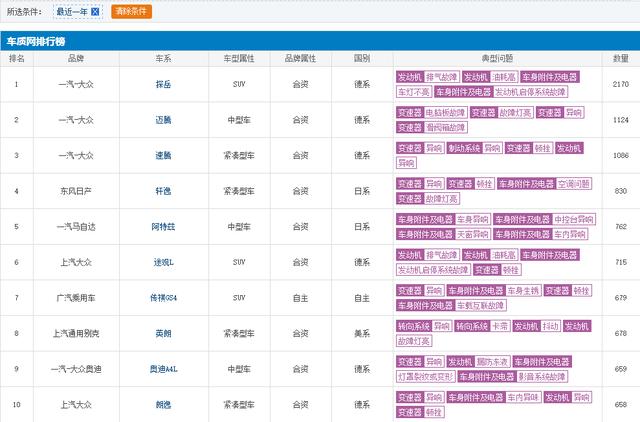Select the 上汽通用别克 brand cell

76,333
